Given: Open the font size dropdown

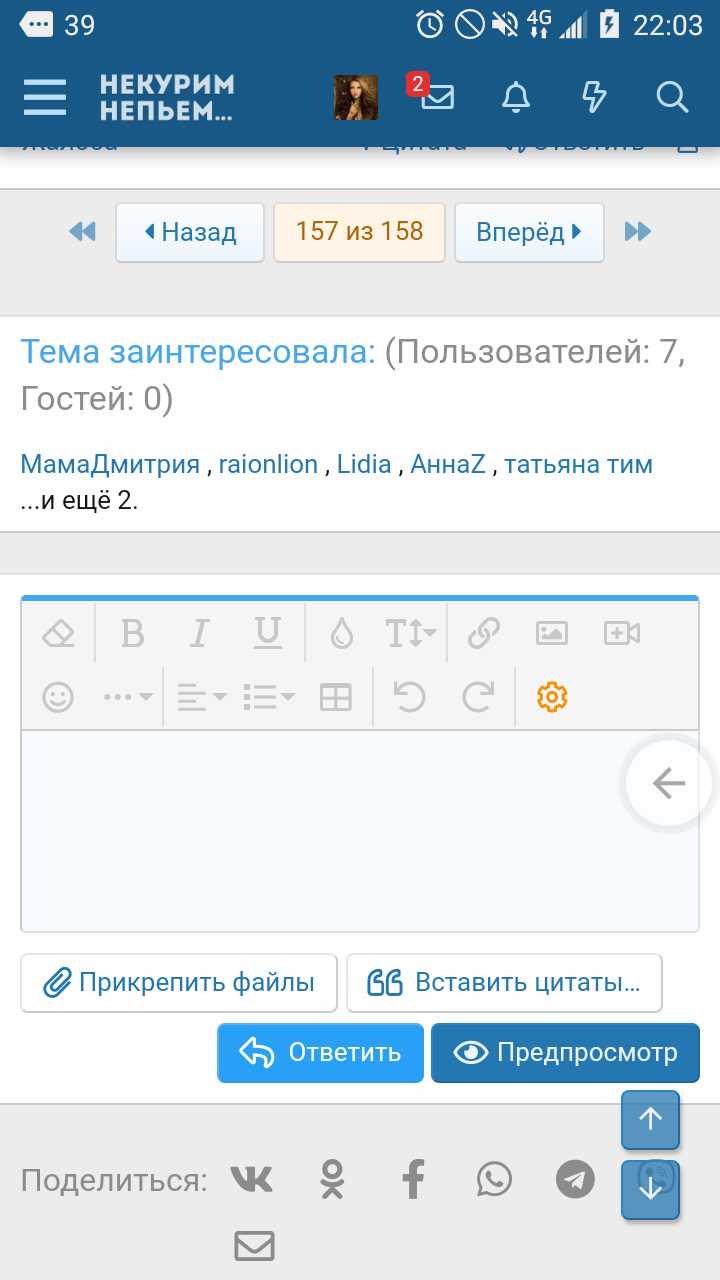Looking at the screenshot, I should point(410,633).
